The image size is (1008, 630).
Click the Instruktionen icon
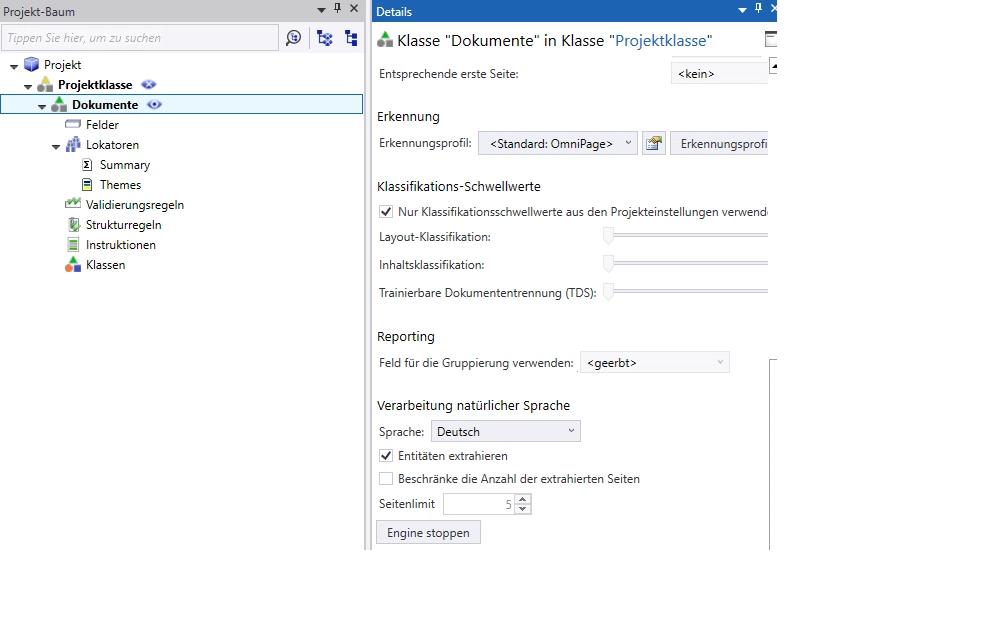click(x=72, y=245)
